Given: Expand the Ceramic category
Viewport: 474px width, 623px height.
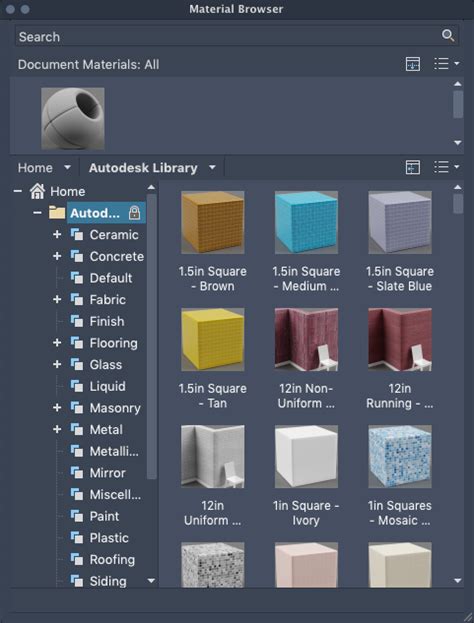Looking at the screenshot, I should coord(57,234).
